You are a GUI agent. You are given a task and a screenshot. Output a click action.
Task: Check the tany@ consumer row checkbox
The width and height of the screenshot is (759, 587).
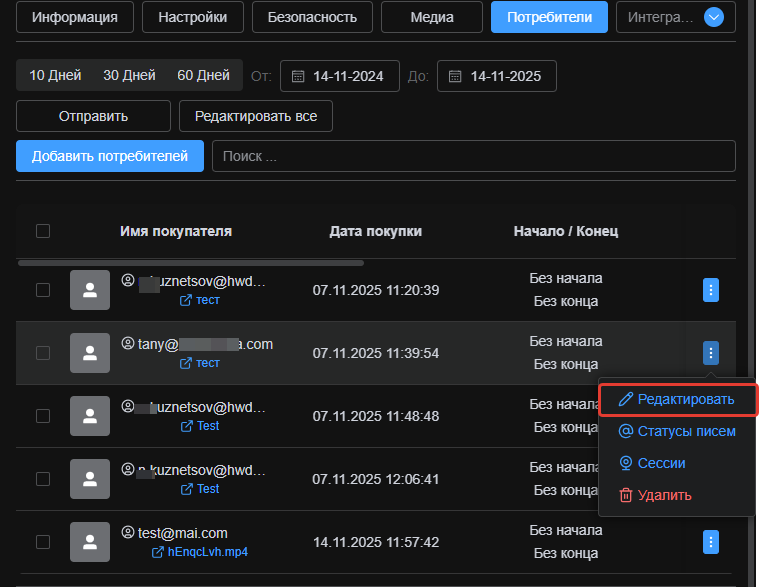tap(43, 353)
